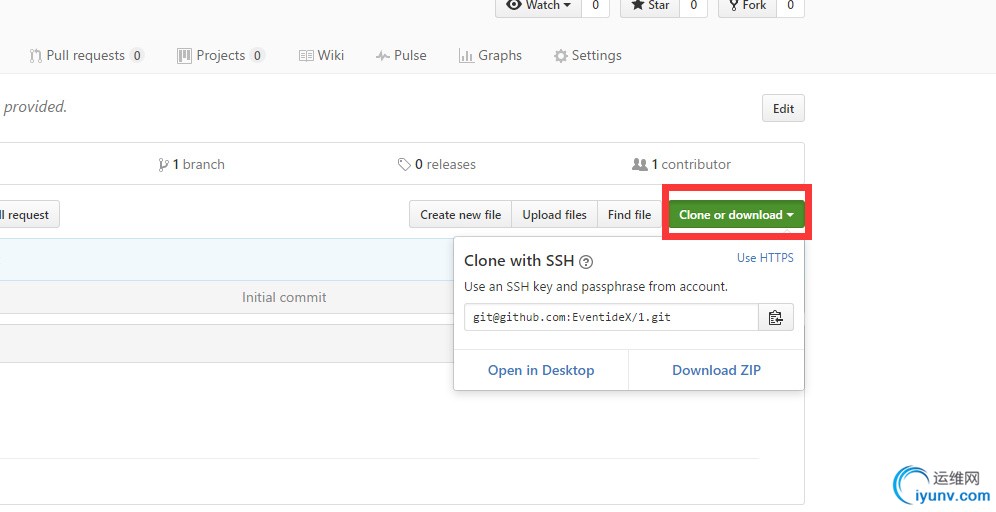
Task: Open the Pull requests tab
Action: point(86,56)
